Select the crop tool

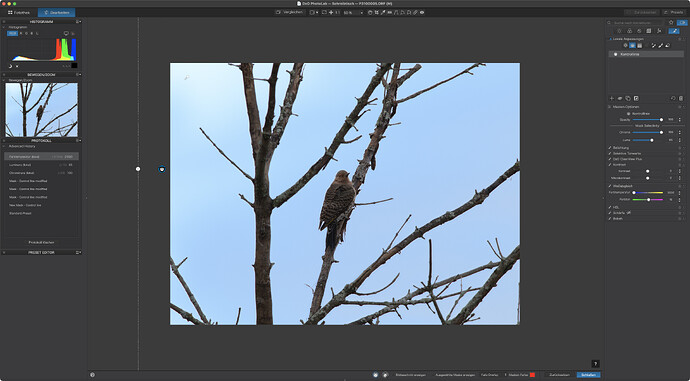(377, 12)
